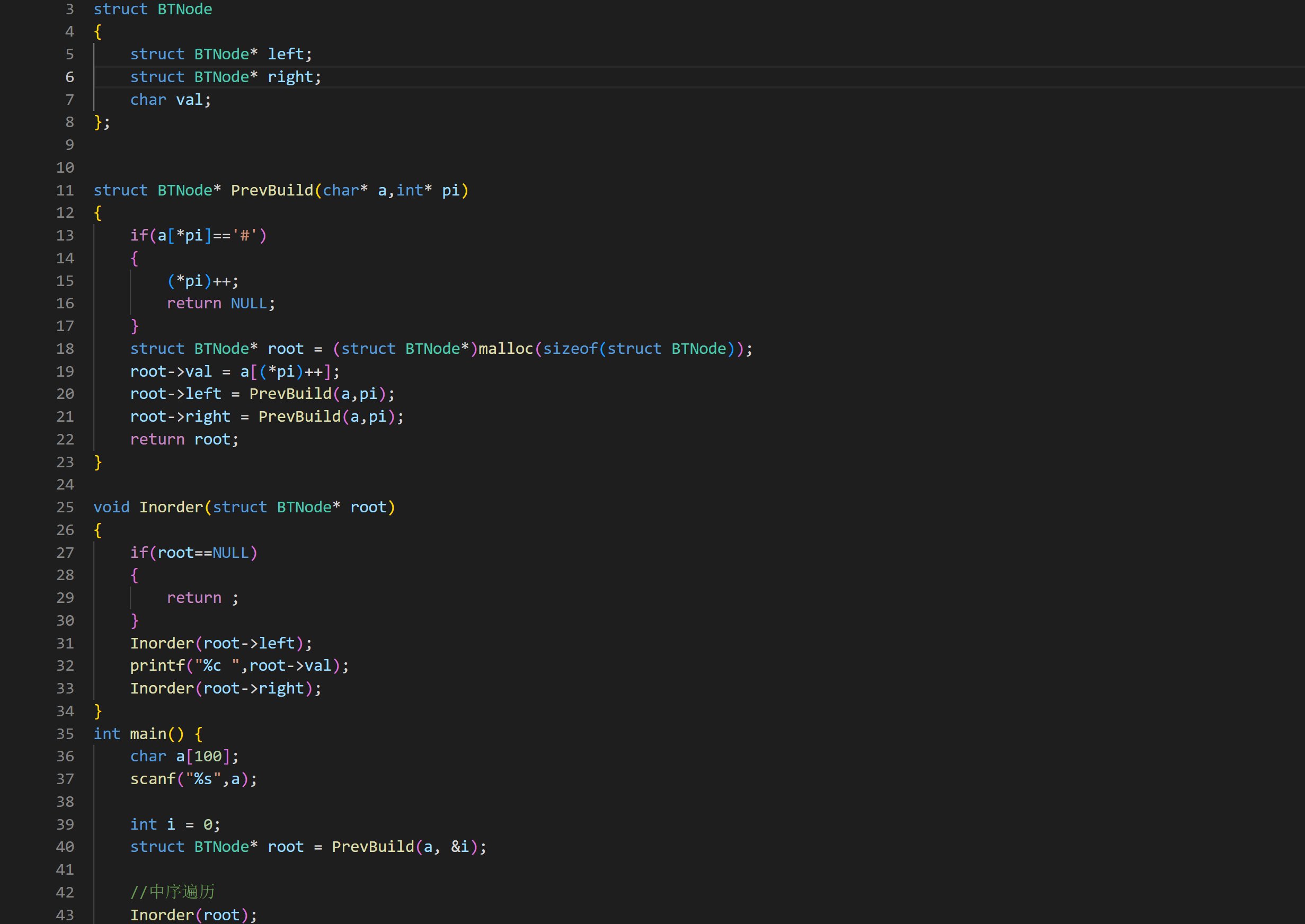The width and height of the screenshot is (1305, 924).
Task: Click line number 18 in gutter
Action: pos(65,349)
